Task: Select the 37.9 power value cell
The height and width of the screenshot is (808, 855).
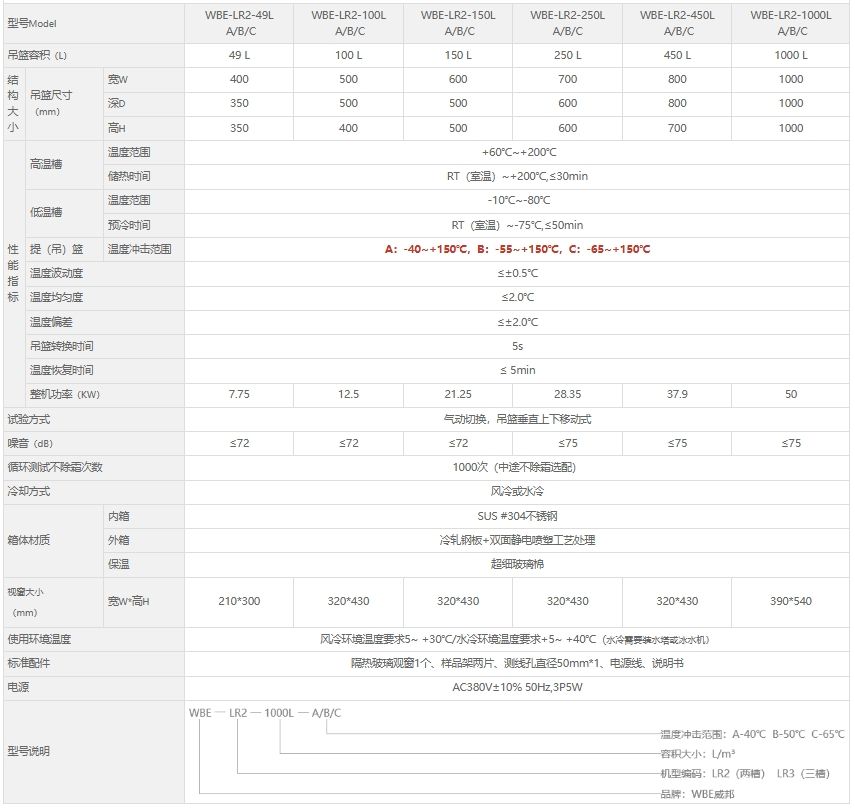Action: [677, 394]
